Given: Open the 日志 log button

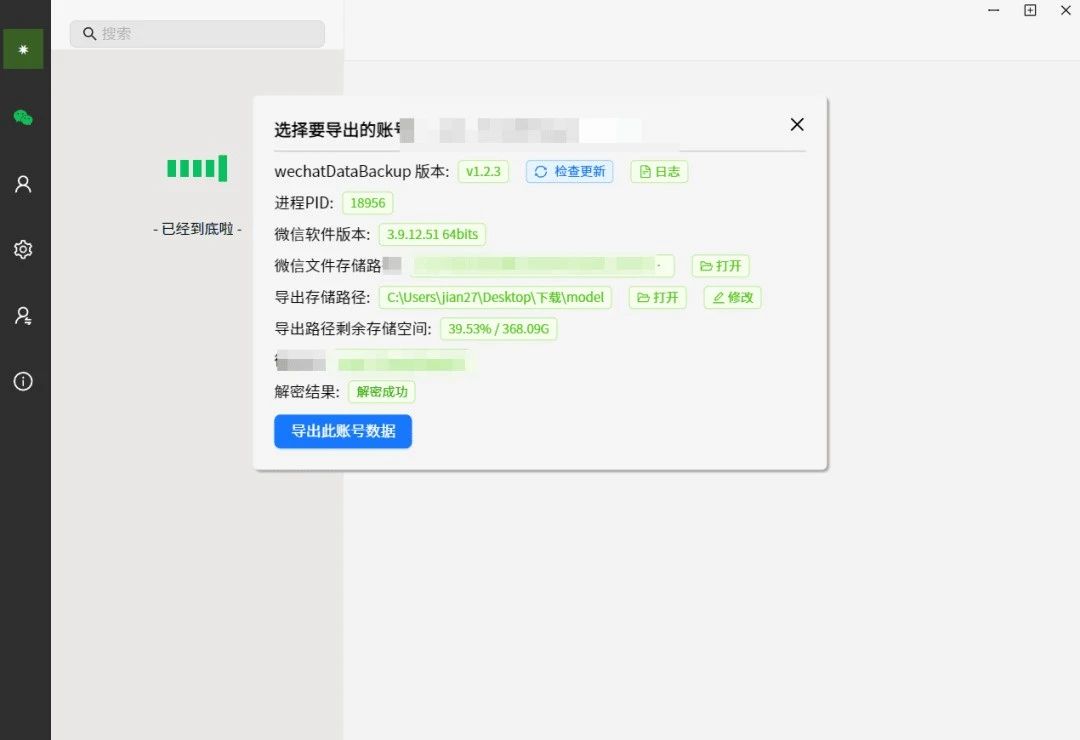Looking at the screenshot, I should tap(659, 172).
